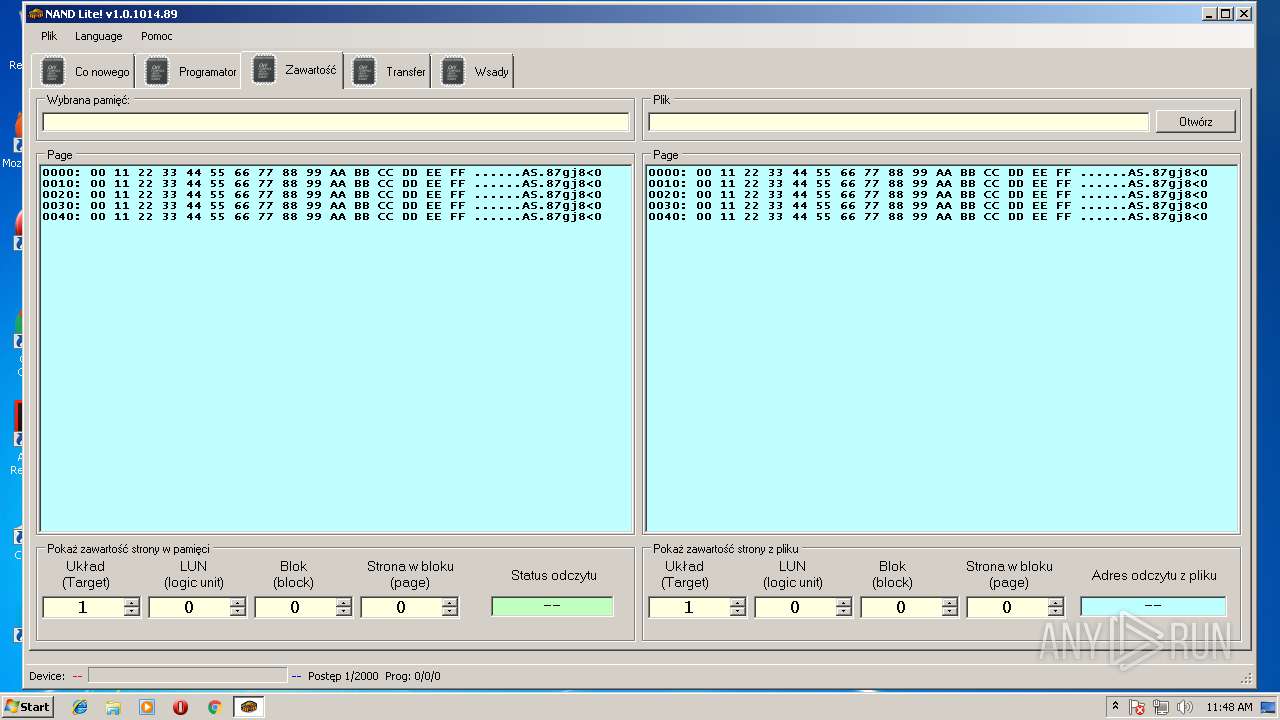1280x720 pixels.
Task: Click the Show desktop button
Action: [1269, 707]
